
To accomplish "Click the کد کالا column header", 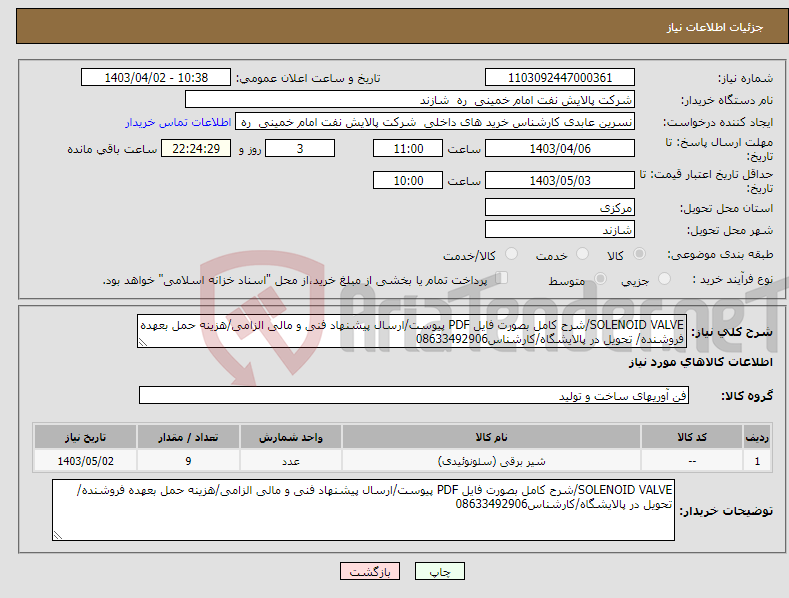I will 692,437.
